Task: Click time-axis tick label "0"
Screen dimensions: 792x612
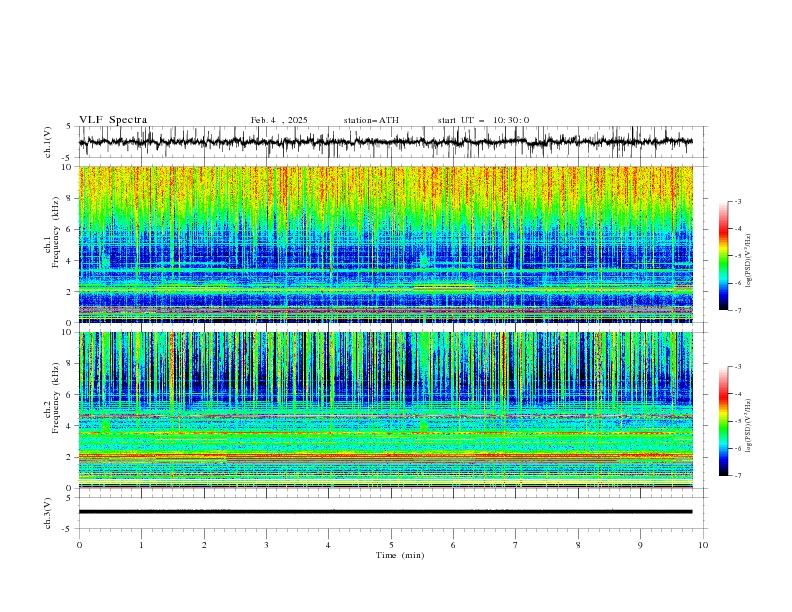Action: coord(79,545)
